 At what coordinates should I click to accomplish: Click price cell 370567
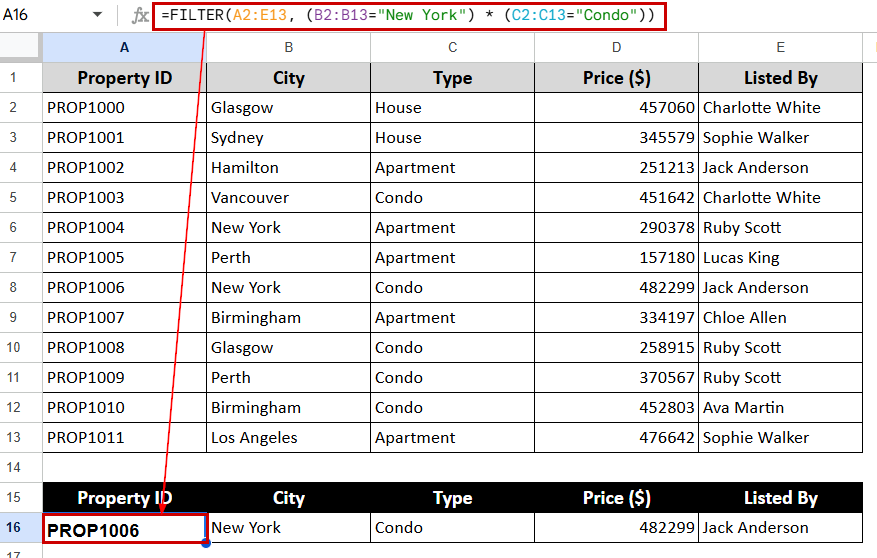tap(616, 377)
